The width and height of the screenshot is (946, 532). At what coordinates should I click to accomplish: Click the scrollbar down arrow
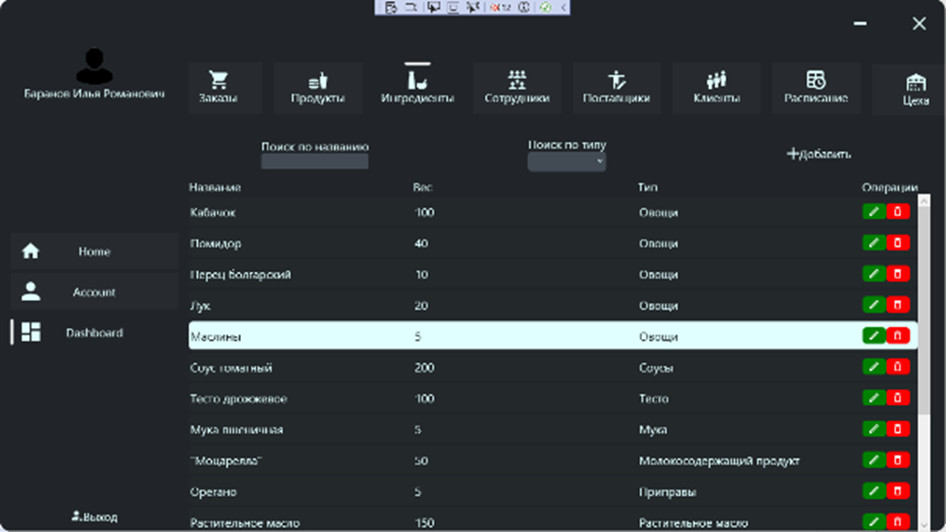coord(924,525)
